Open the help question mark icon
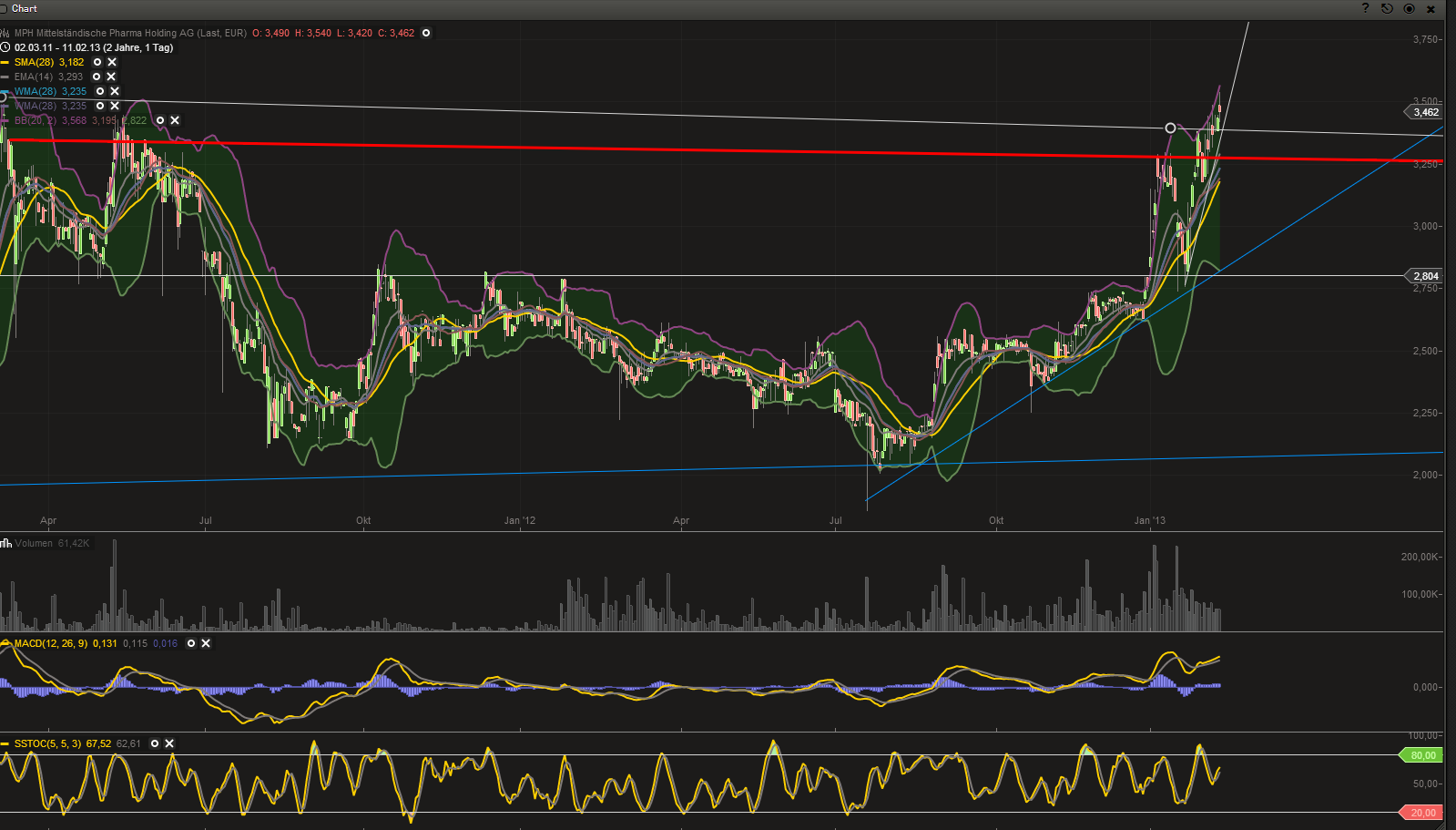1456x830 pixels. [1365, 8]
